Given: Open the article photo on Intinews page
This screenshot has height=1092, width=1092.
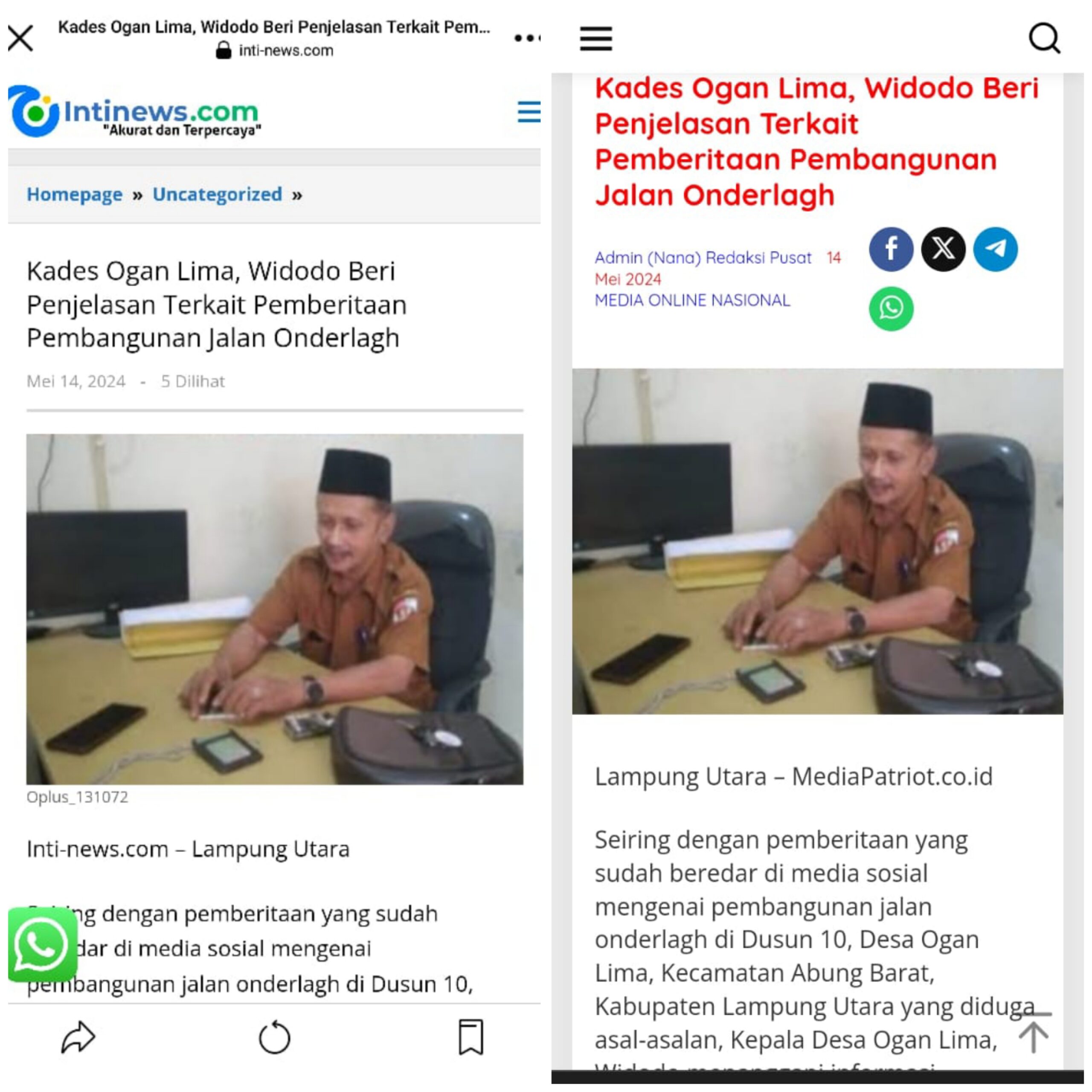Looking at the screenshot, I should 275,609.
